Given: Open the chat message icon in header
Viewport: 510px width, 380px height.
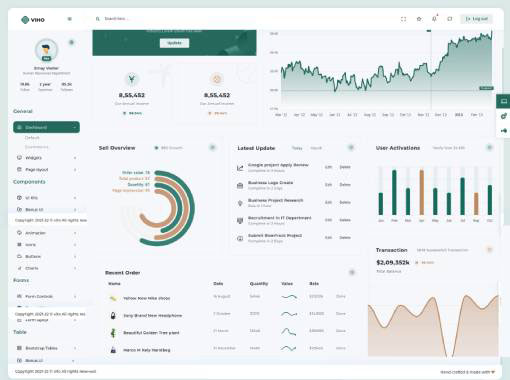Looking at the screenshot, I should click(x=450, y=19).
